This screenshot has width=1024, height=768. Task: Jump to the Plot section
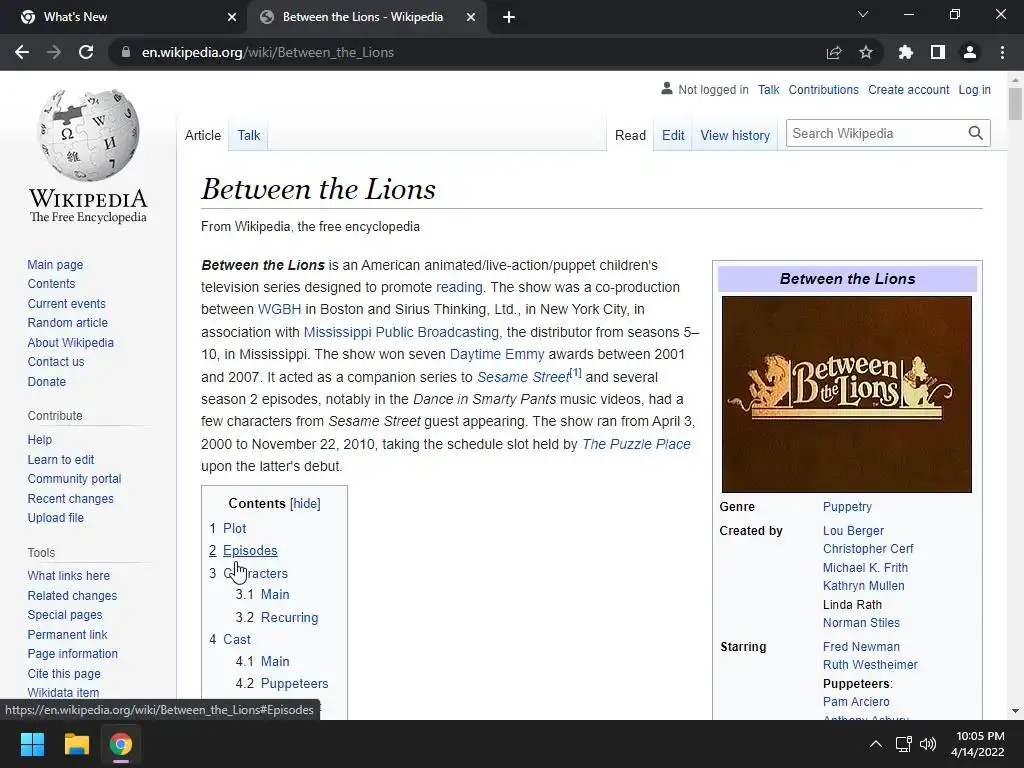[x=234, y=528]
